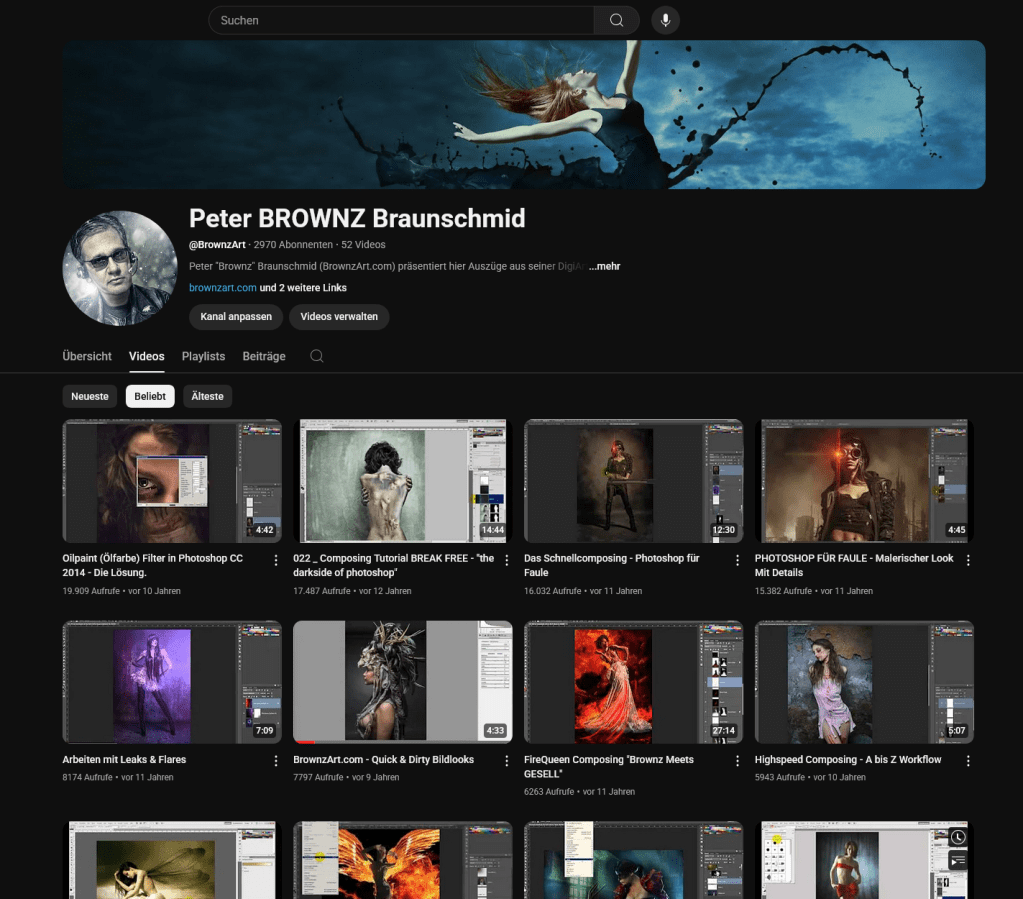Switch to the Playlists tab
Image resolution: width=1023 pixels, height=899 pixels.
[x=203, y=356]
